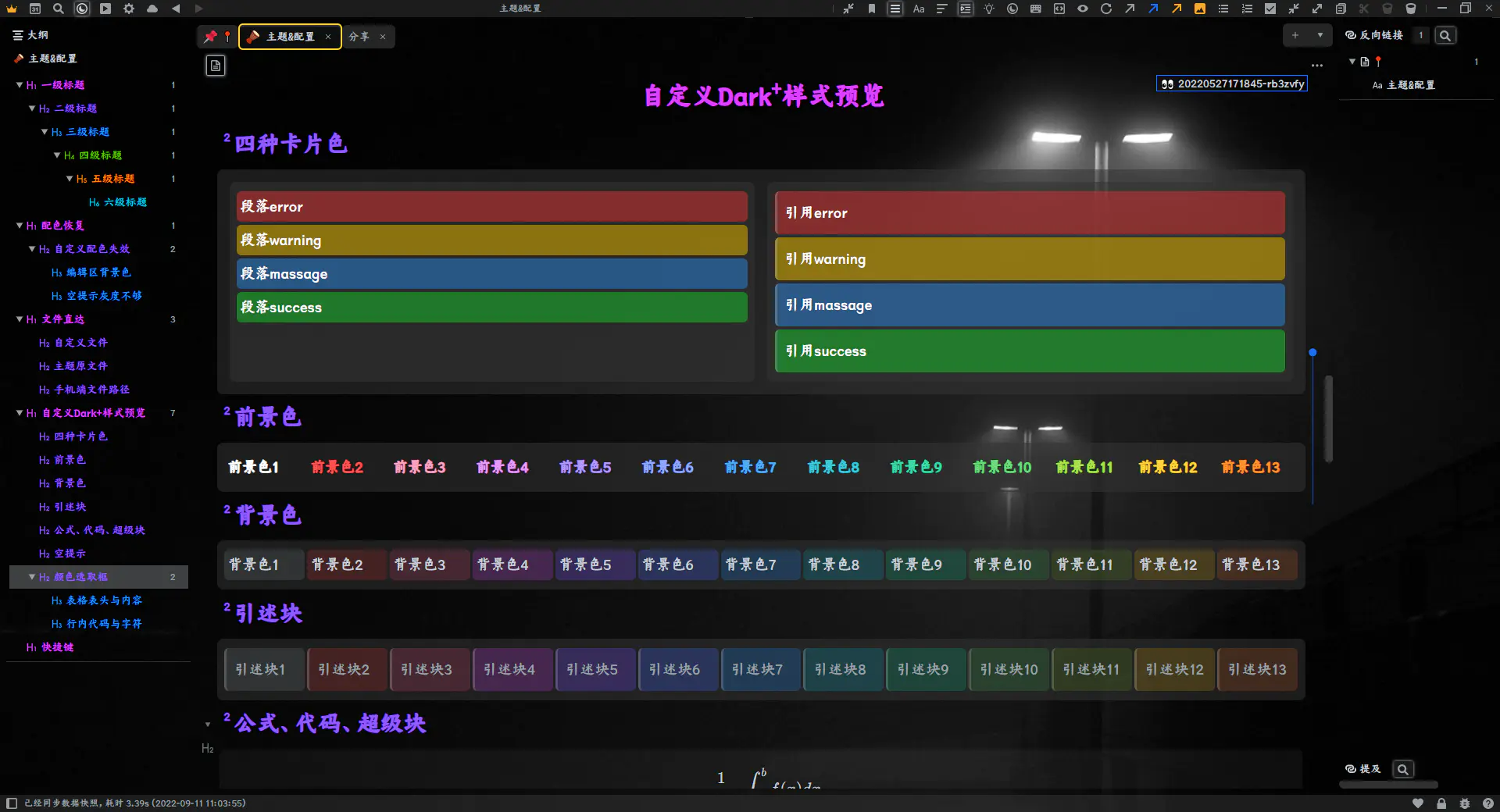The width and height of the screenshot is (1500, 812).
Task: Search within the 提及 mentions panel
Action: point(1403,769)
